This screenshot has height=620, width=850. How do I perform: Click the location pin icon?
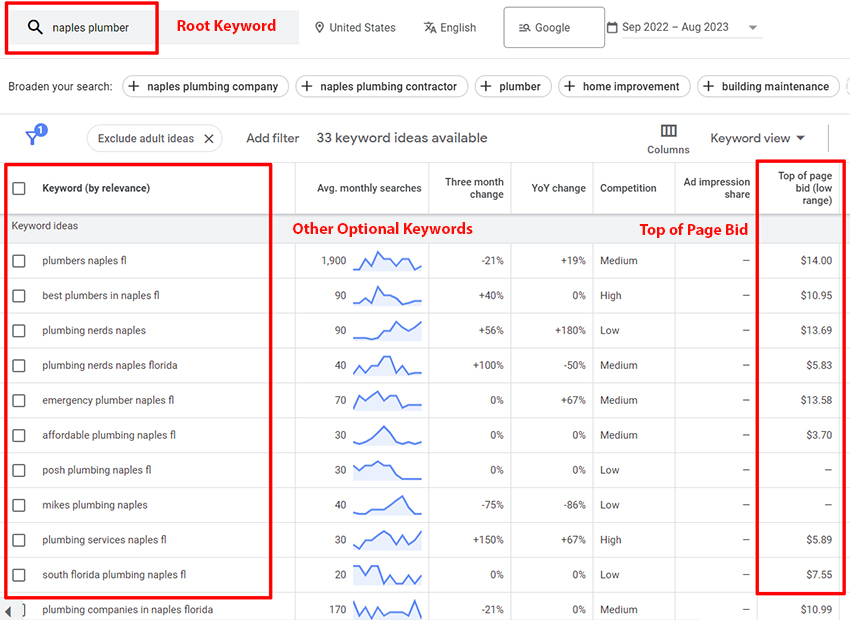click(x=320, y=27)
